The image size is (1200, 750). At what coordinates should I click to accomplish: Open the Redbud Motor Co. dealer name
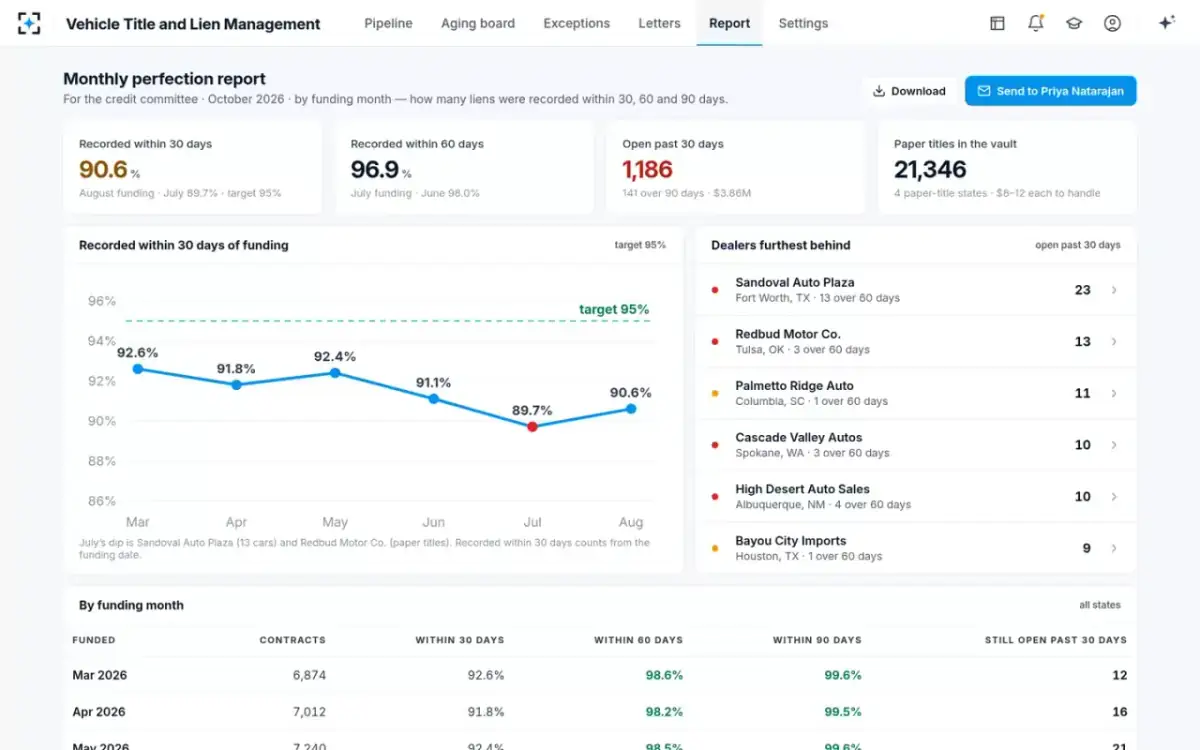(788, 334)
